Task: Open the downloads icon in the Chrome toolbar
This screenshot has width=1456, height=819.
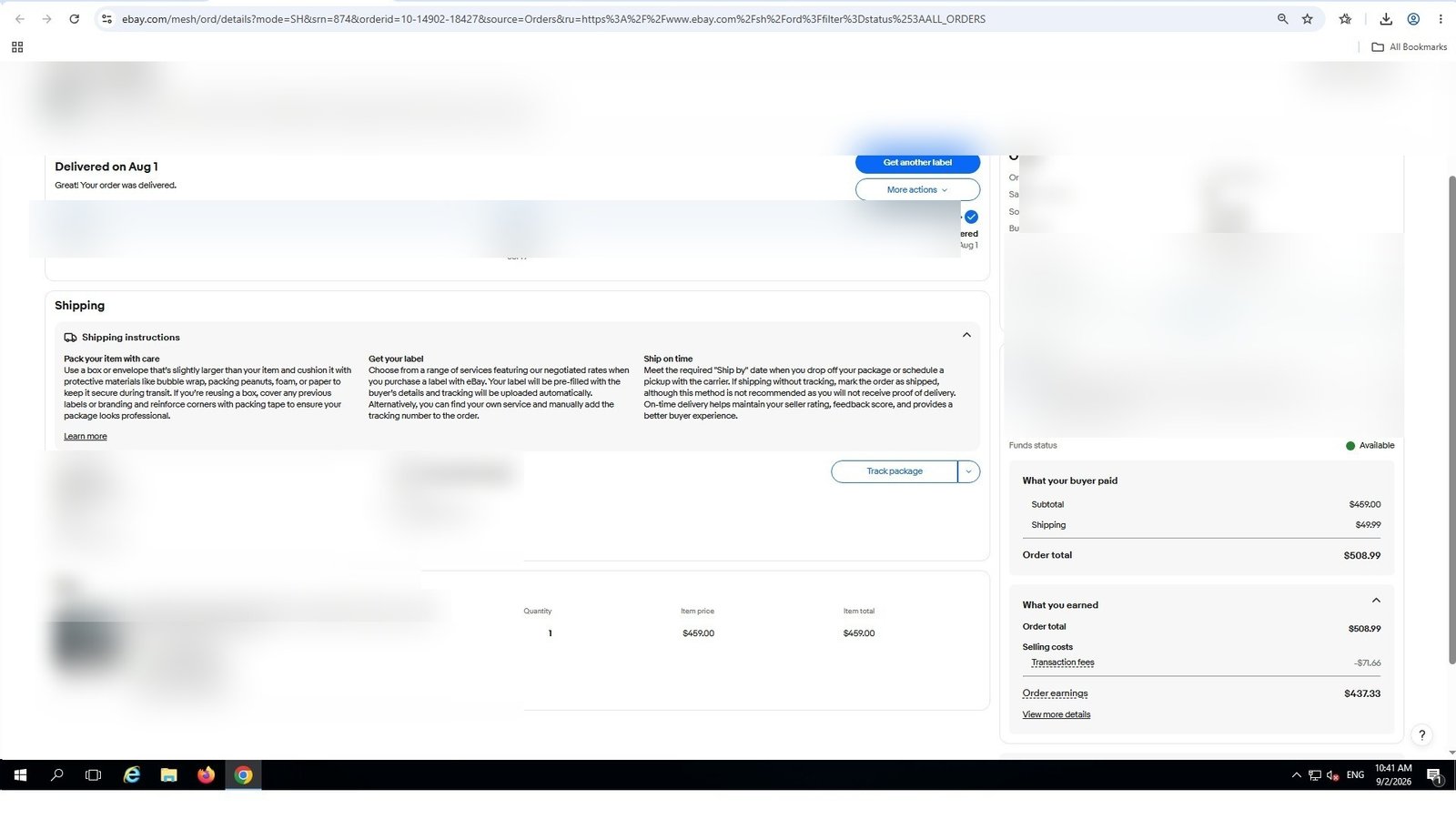Action: coord(1386,18)
